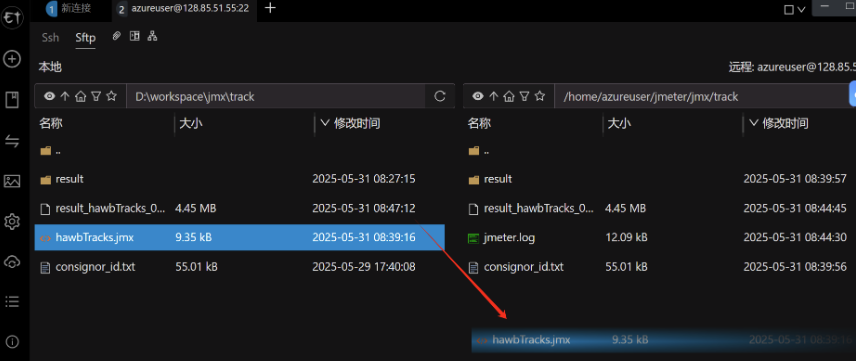The height and width of the screenshot is (361, 856).
Task: Switch to the Ssh tab
Action: (50, 38)
